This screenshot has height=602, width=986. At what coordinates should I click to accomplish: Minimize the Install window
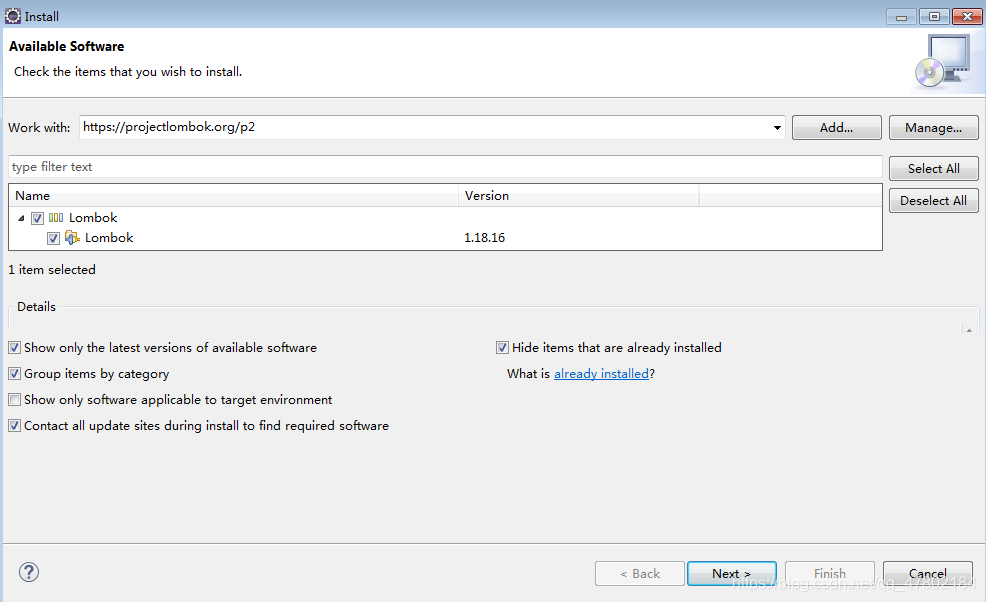901,17
